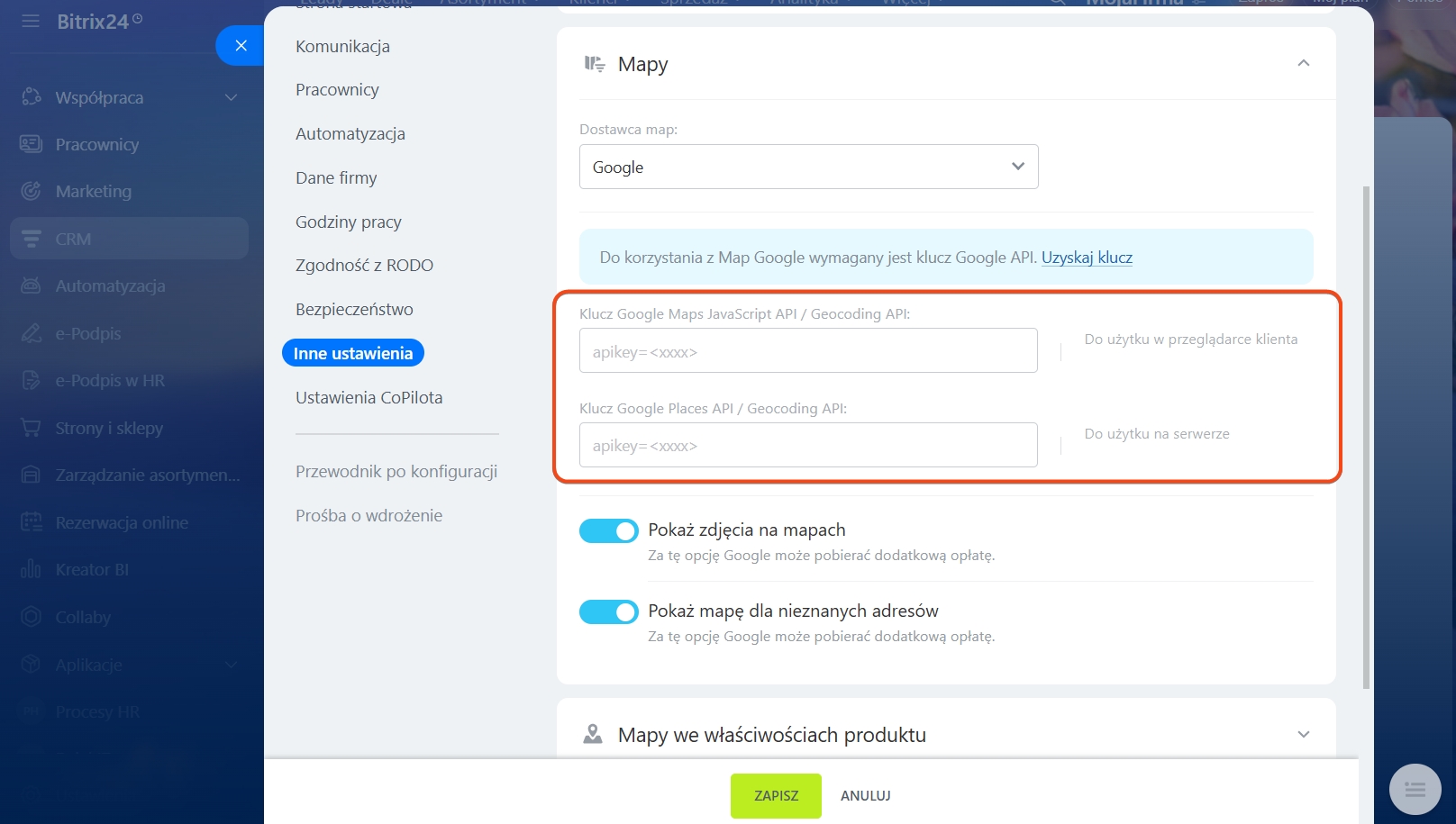Open Kreator BI in the left sidebar
The height and width of the screenshot is (824, 1456).
coord(92,569)
